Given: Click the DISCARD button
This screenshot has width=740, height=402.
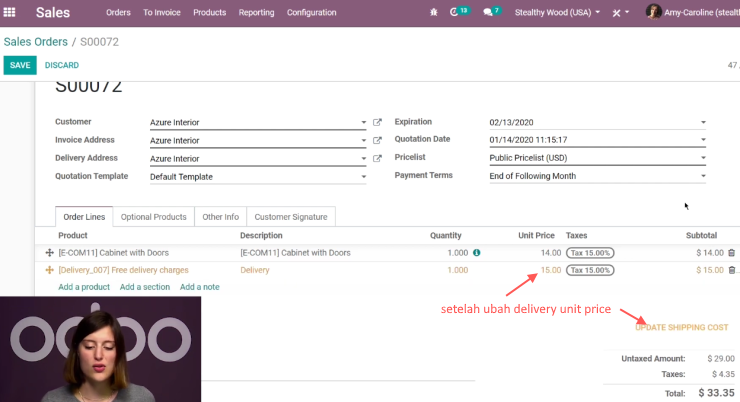Looking at the screenshot, I should [x=62, y=65].
